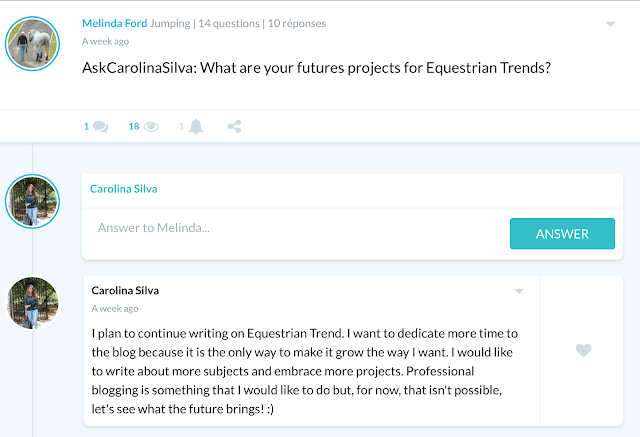Click the share icon under the question

pyautogui.click(x=235, y=127)
